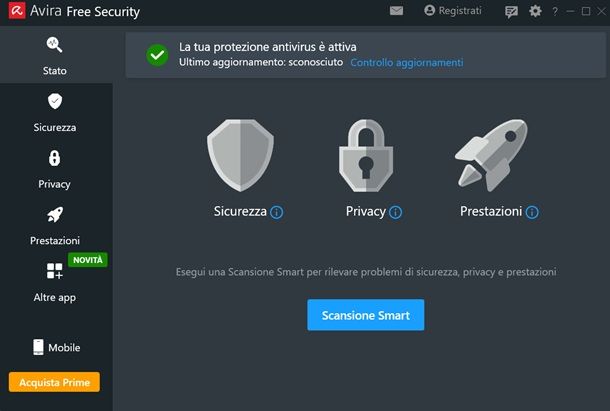Open settings with the gear icon
Image resolution: width=610 pixels, height=411 pixels.
pyautogui.click(x=535, y=11)
